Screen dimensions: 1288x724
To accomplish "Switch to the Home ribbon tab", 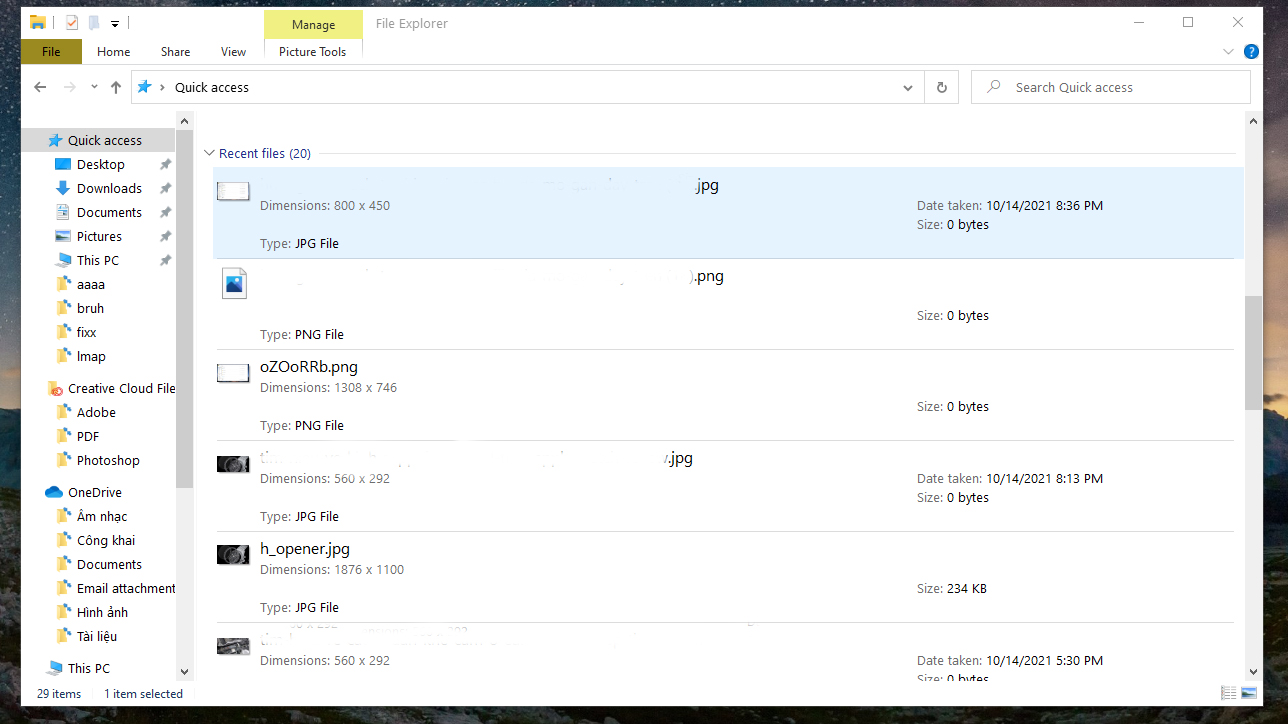I will pos(114,52).
